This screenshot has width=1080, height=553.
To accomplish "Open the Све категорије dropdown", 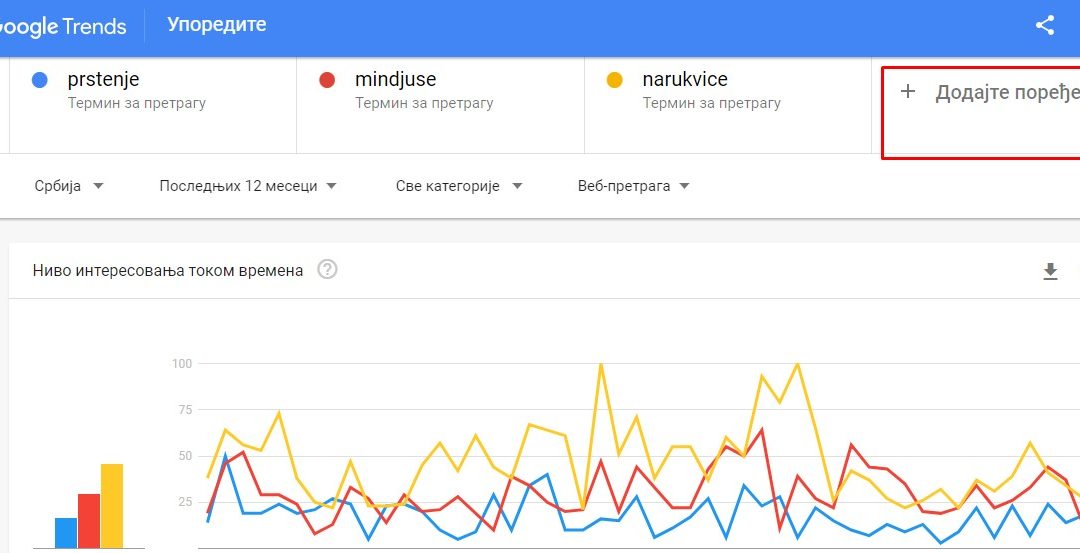I will click(x=459, y=186).
